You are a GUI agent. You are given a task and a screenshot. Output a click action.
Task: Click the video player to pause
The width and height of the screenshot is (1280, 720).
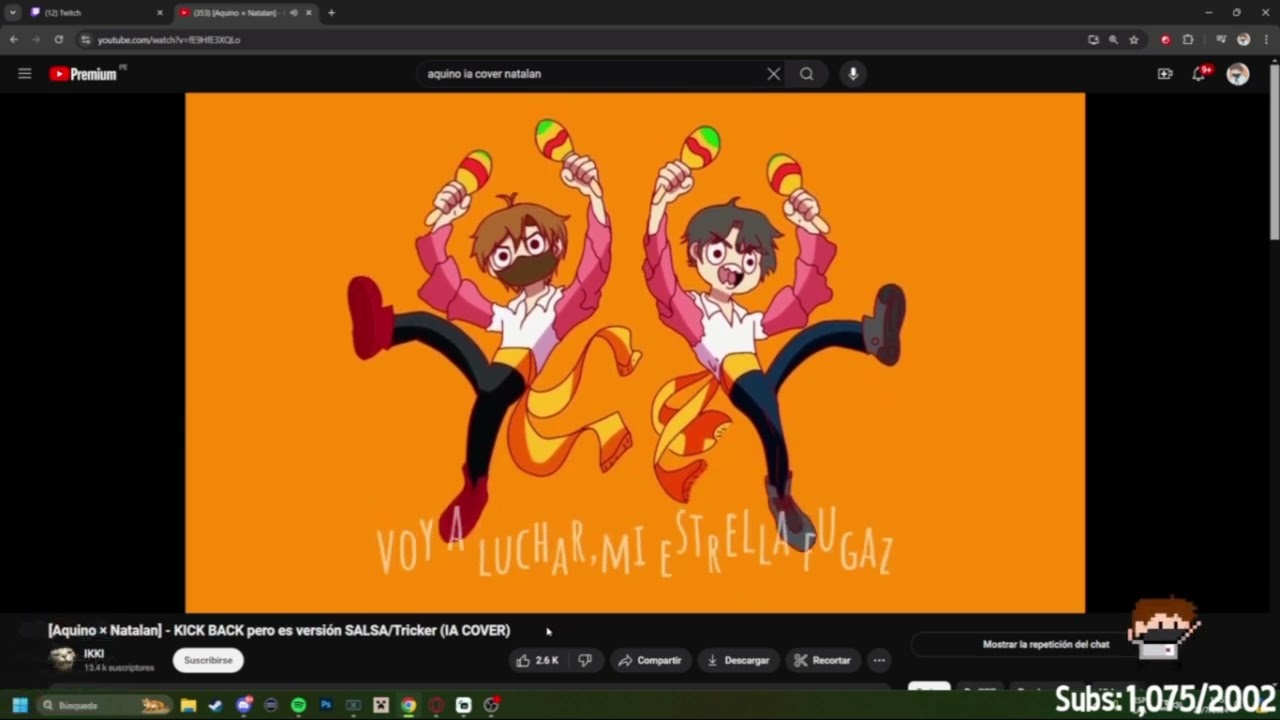coord(635,353)
